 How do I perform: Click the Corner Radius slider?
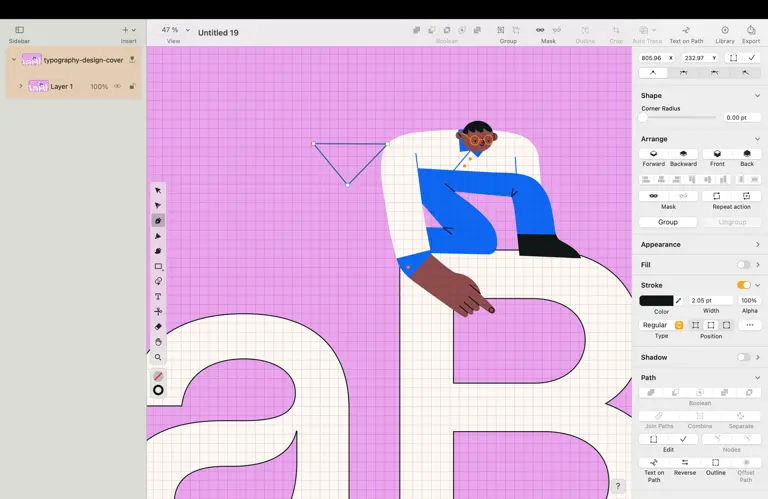point(678,118)
